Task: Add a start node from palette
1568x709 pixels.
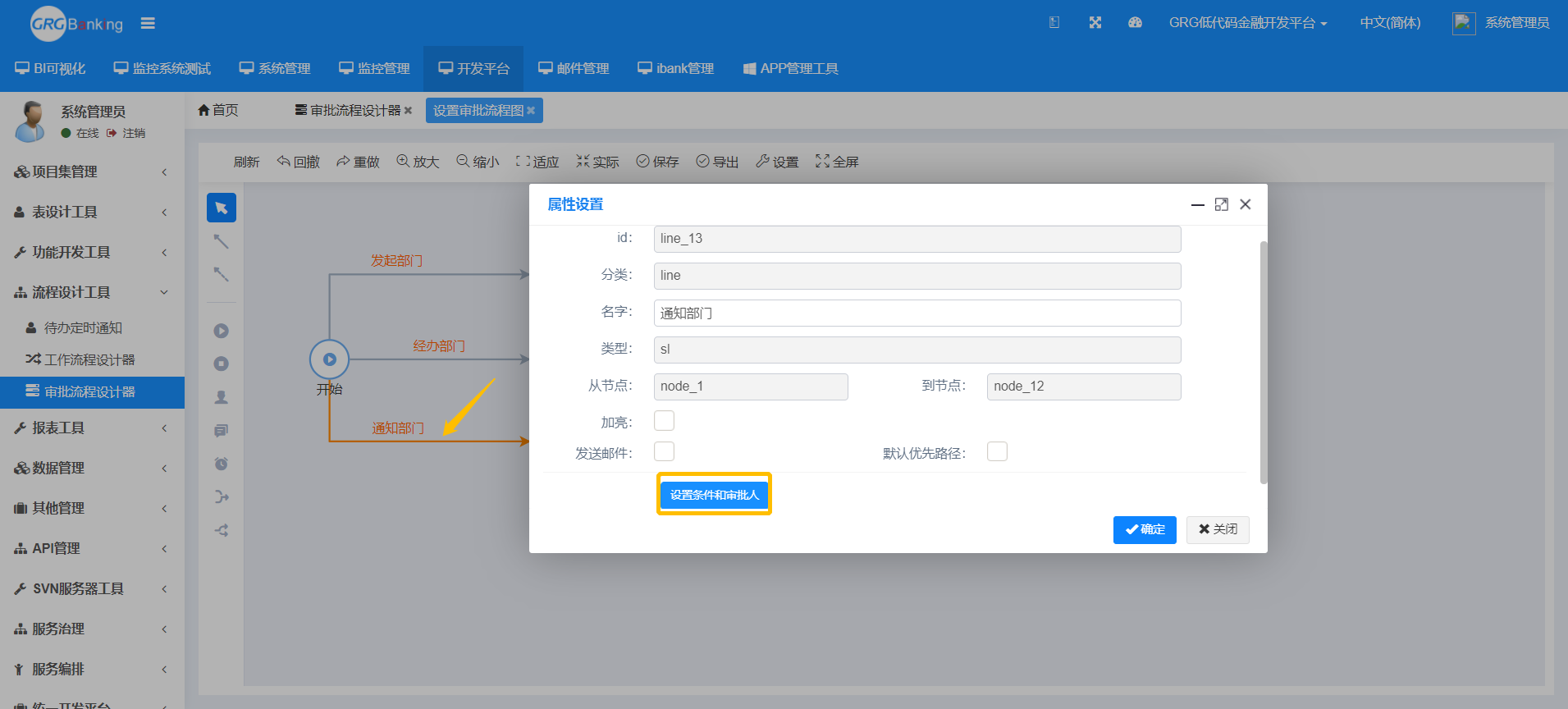Action: [222, 331]
